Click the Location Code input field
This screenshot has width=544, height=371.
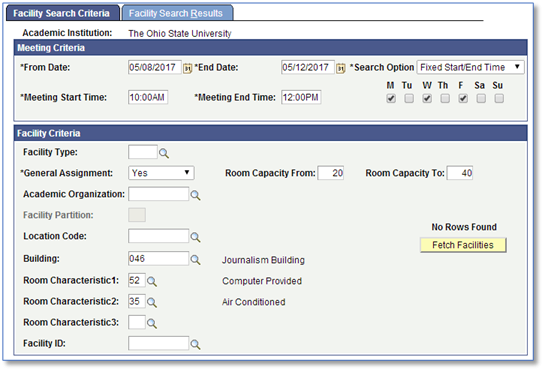coord(159,236)
